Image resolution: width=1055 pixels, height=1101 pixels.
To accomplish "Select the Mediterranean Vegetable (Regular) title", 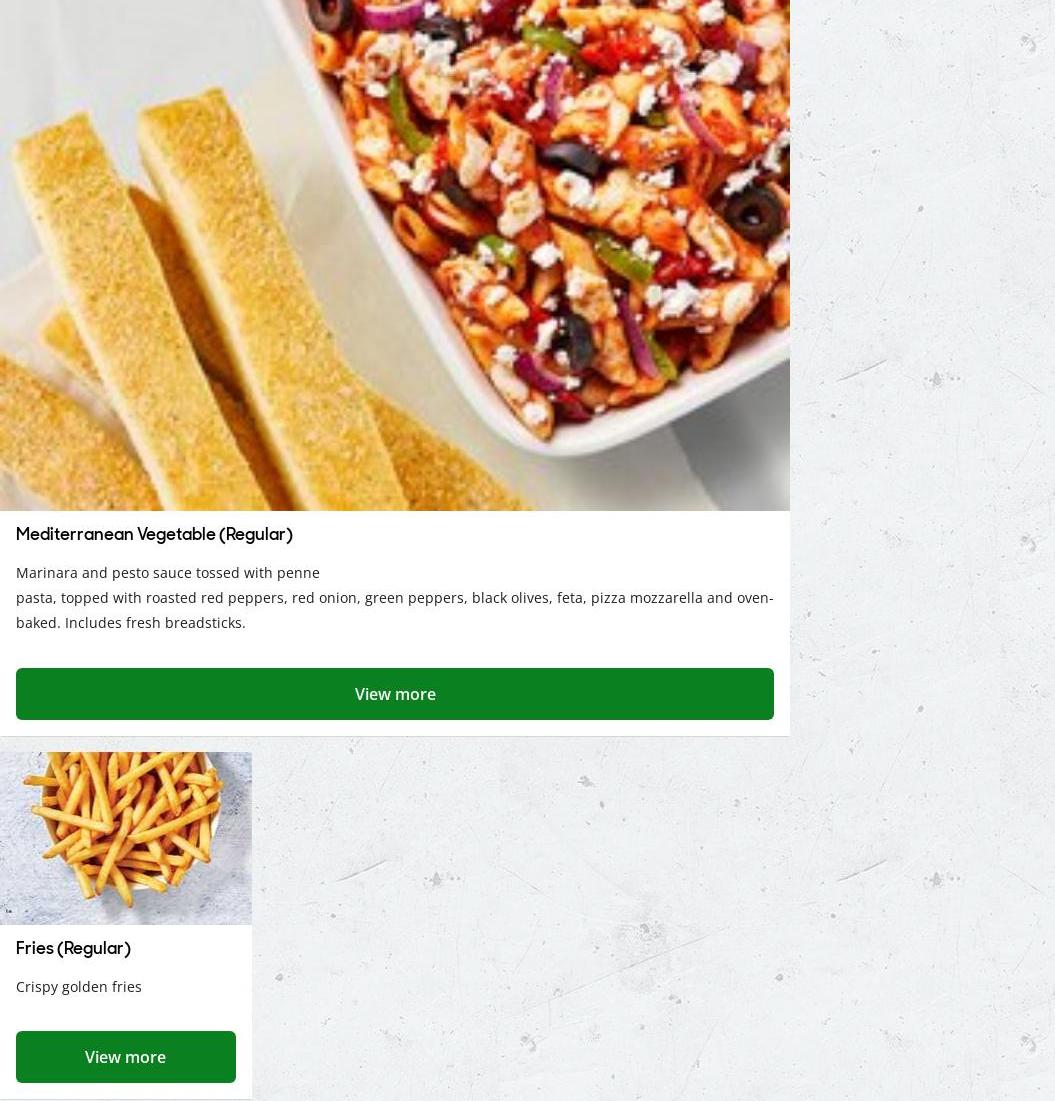I will [x=155, y=534].
